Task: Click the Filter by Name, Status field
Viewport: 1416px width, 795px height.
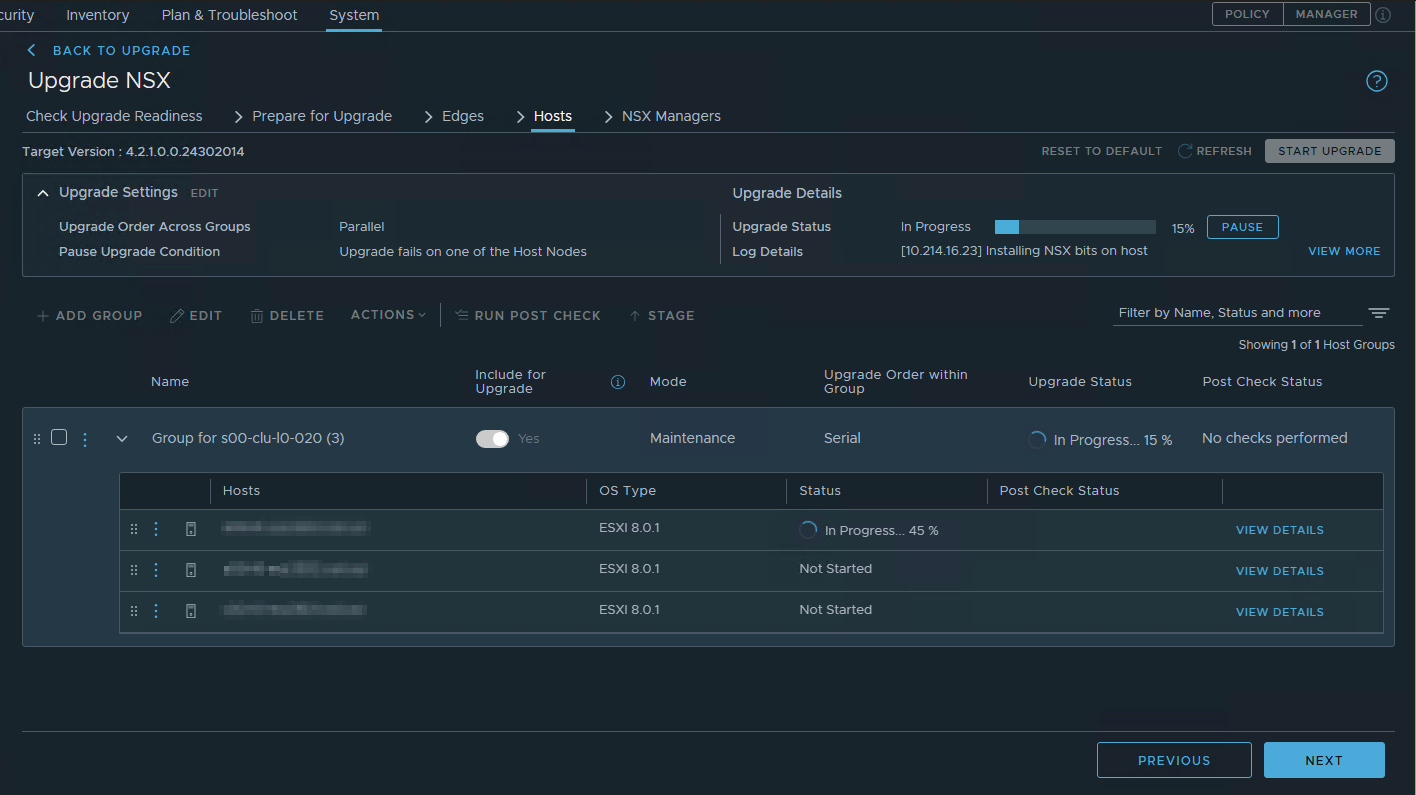Action: (1238, 313)
